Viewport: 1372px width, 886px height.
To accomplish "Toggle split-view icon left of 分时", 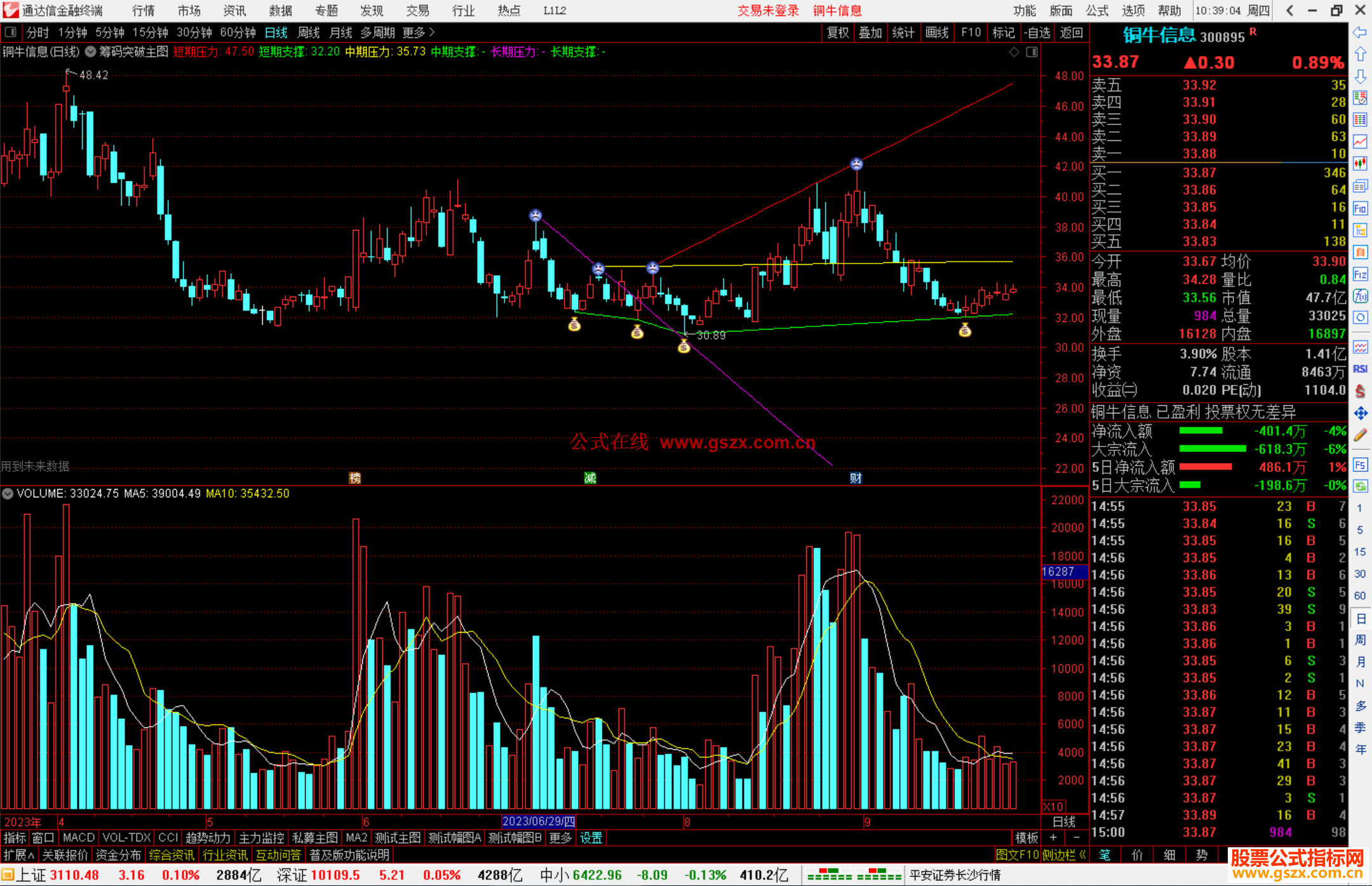I will click(x=11, y=32).
